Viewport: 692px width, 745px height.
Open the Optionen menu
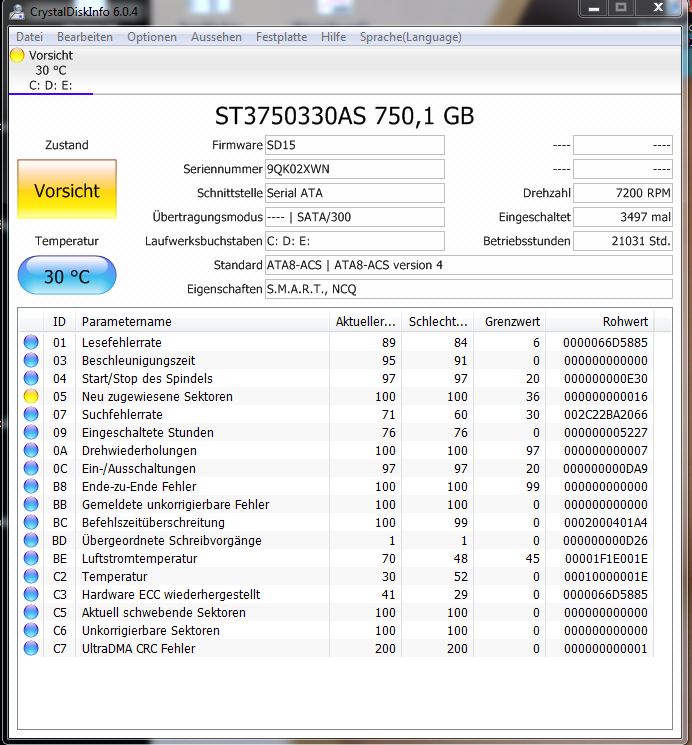click(152, 37)
